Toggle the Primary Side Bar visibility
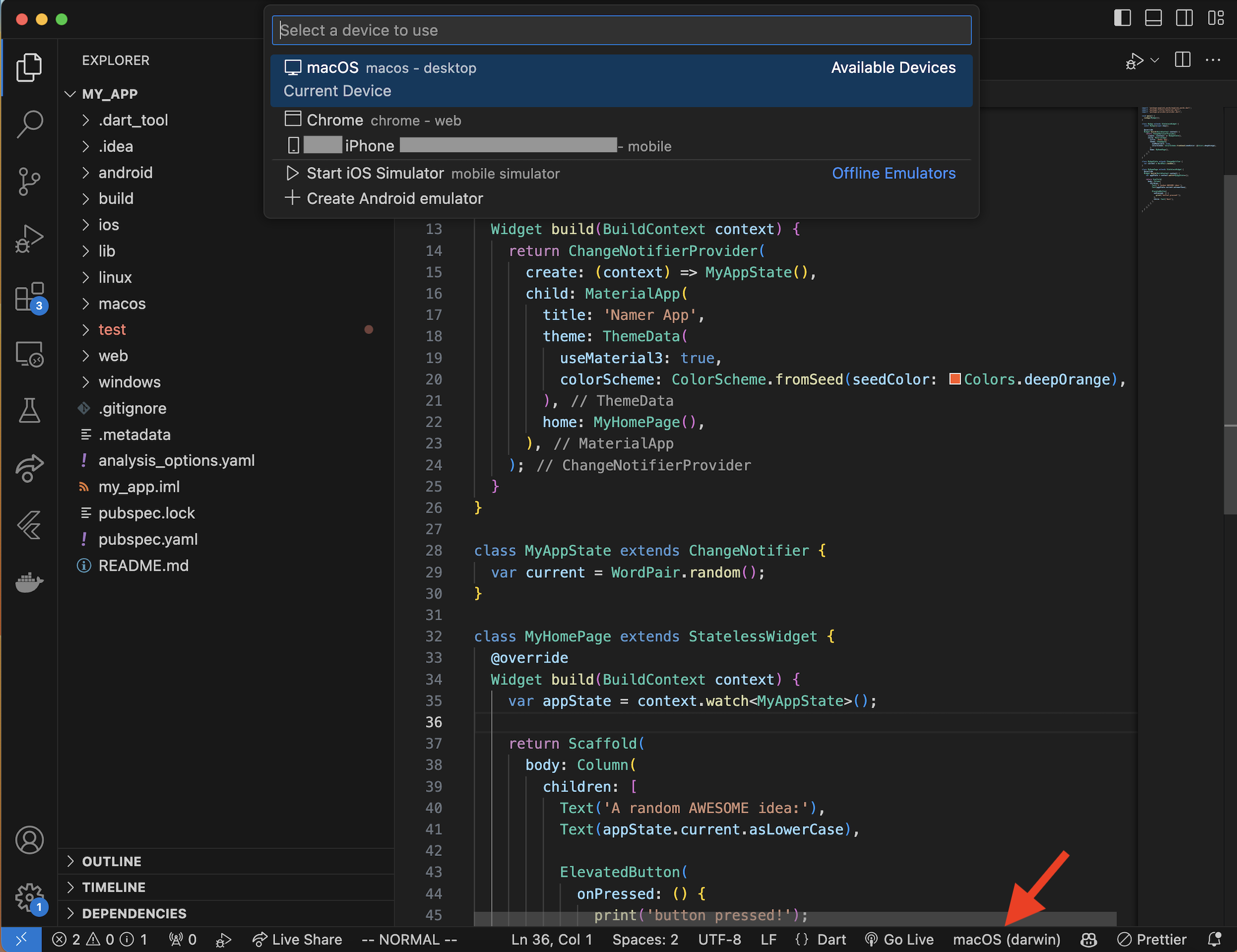Screen dimensions: 1237x952 [x=1122, y=18]
